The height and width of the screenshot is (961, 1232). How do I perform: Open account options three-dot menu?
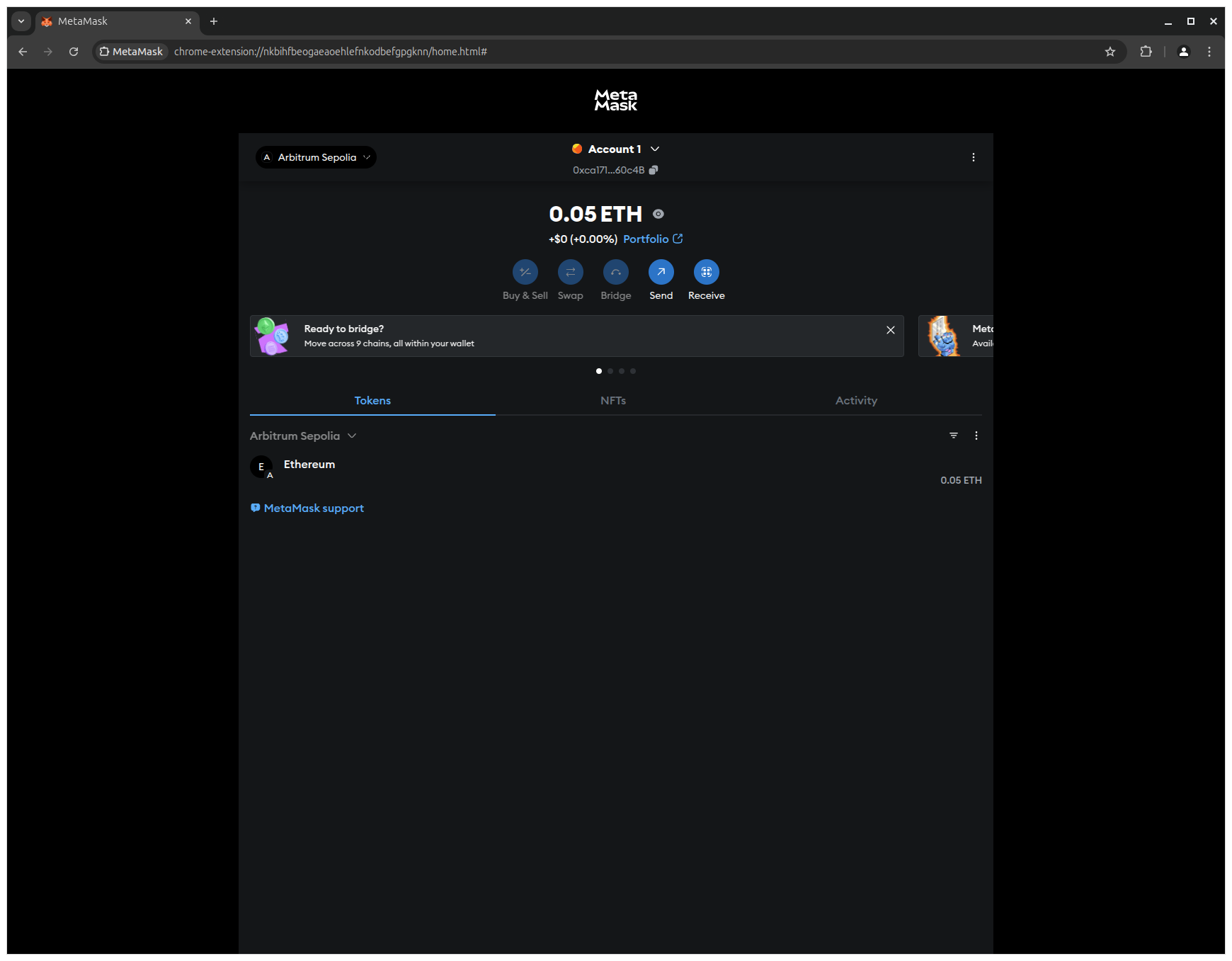(x=974, y=157)
